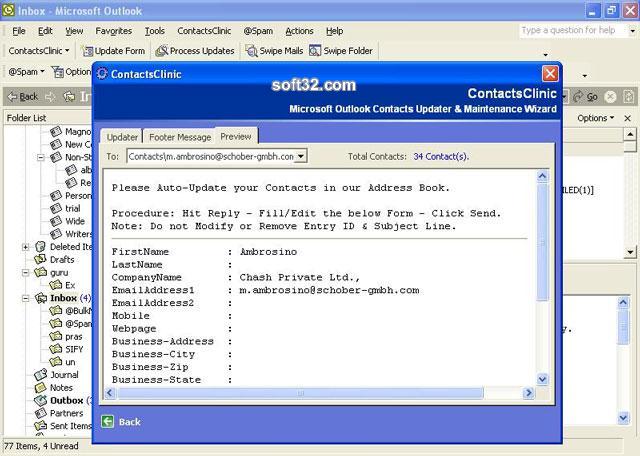Screen dimensions: 640x456
Task: Open the @Spam Options toolbar button
Action: pyautogui.click(x=71, y=72)
